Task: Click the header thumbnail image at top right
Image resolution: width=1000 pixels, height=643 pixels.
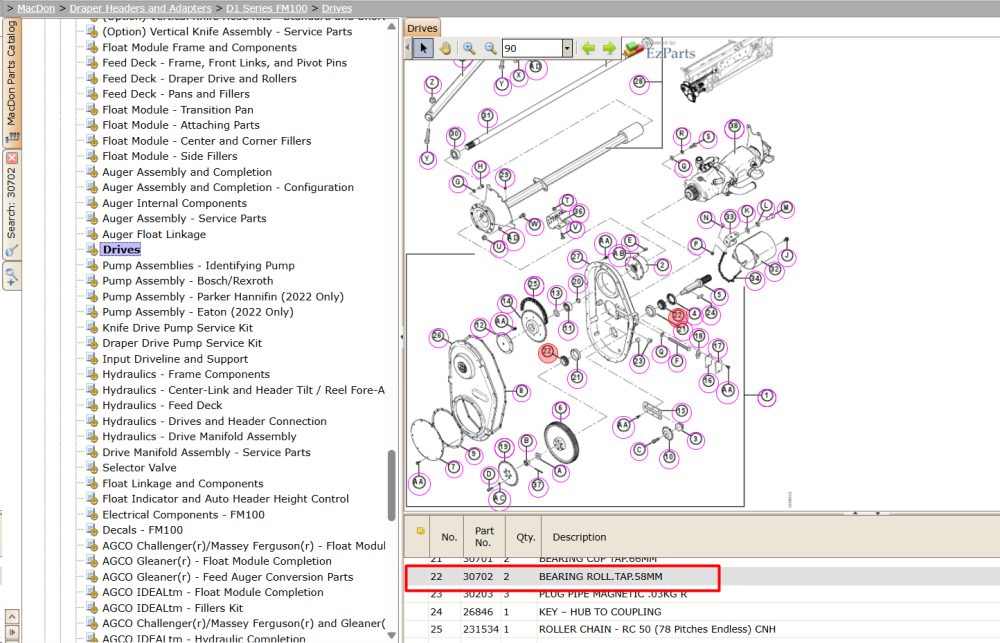Action: [726, 70]
